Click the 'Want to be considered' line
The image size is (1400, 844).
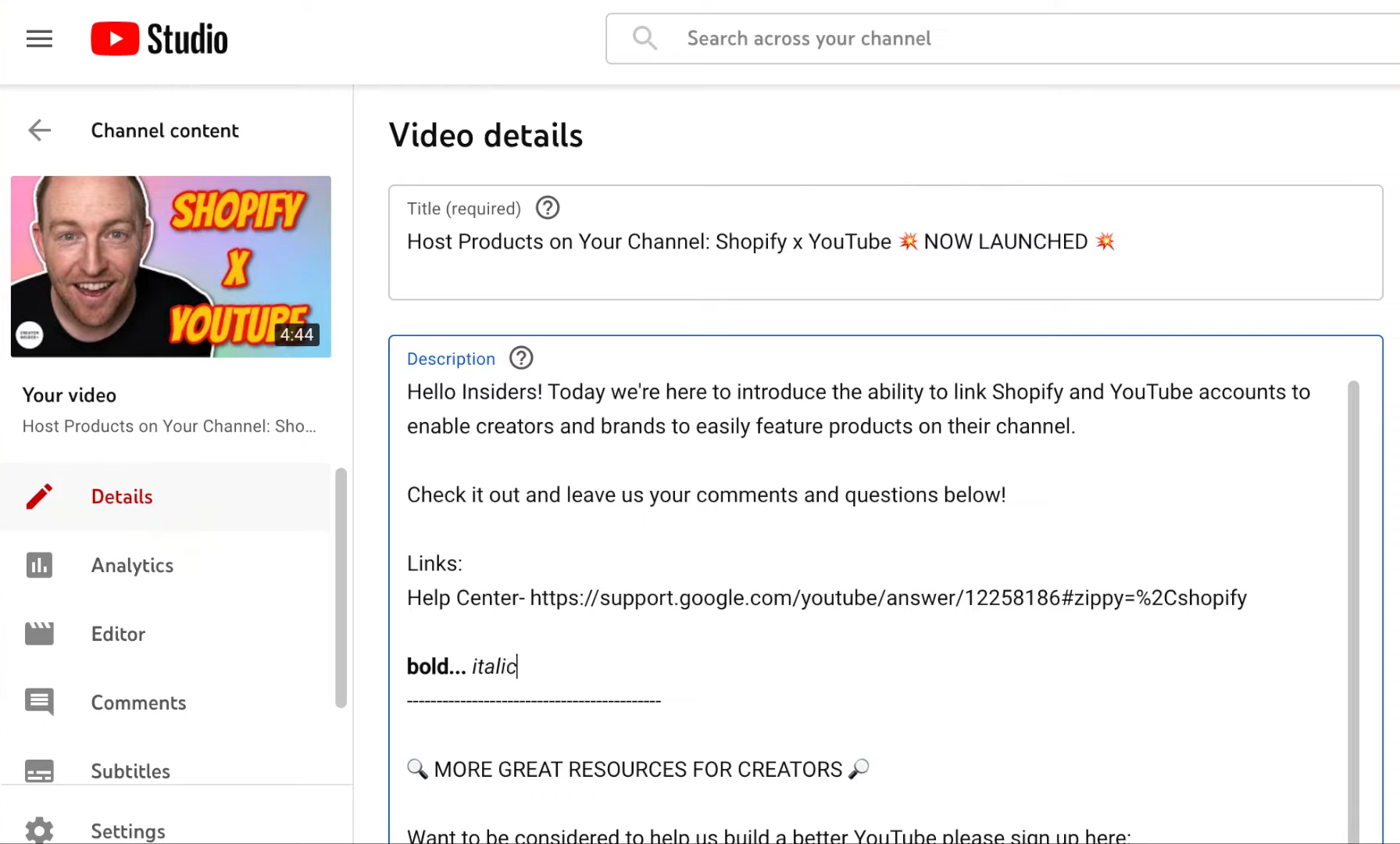(x=769, y=835)
